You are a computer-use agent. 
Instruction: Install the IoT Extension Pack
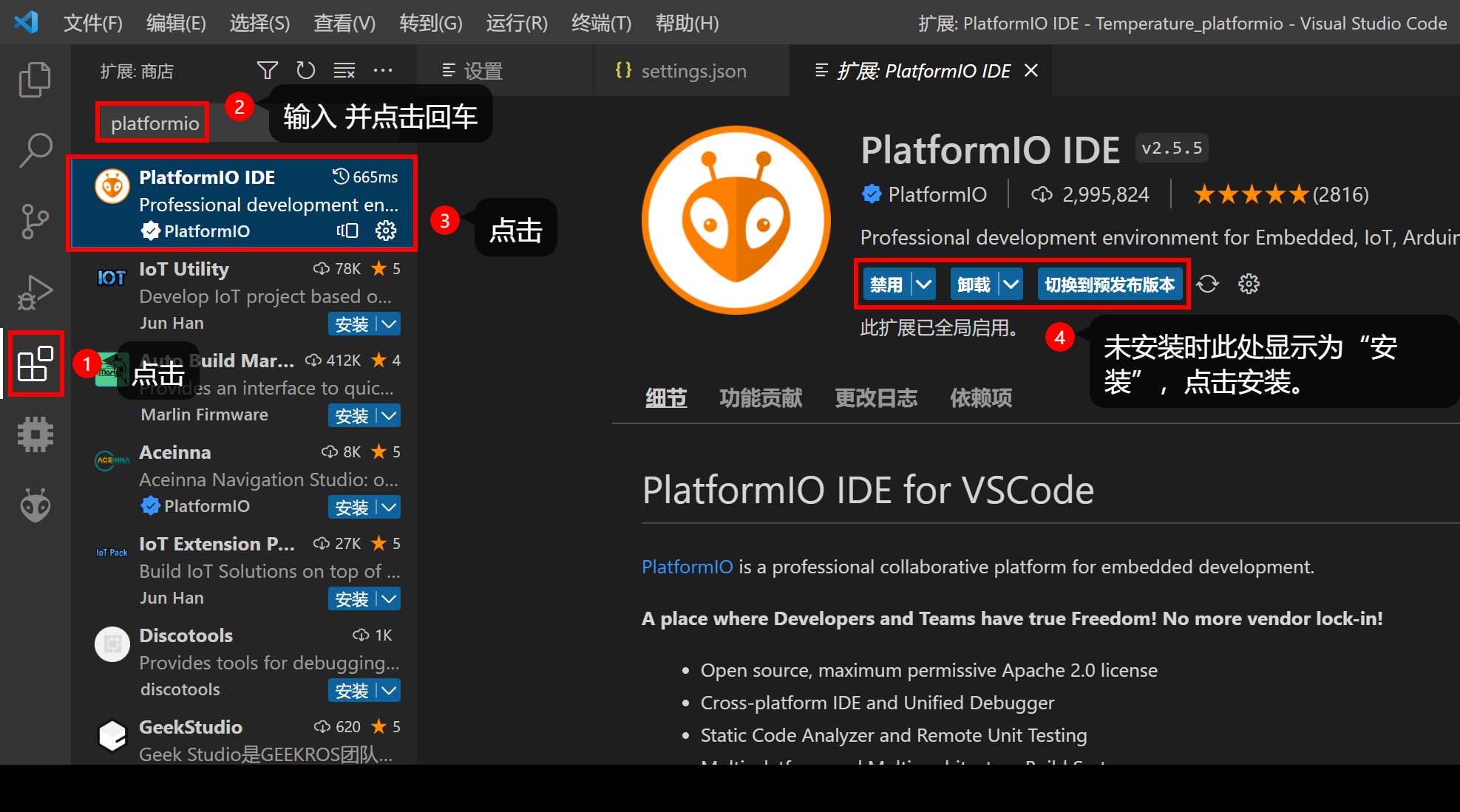(352, 598)
